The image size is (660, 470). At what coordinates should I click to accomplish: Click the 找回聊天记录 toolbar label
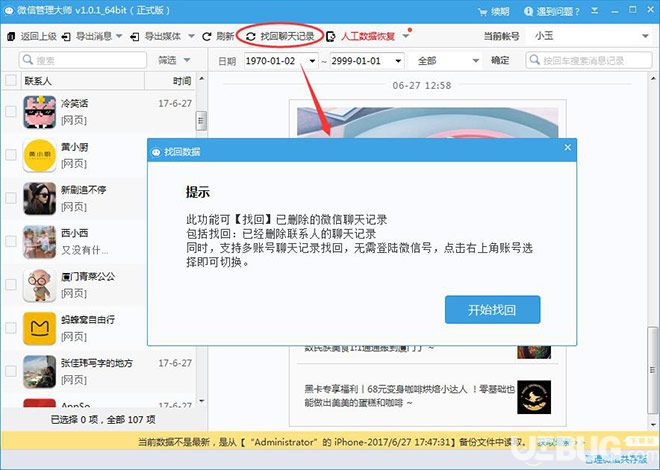coord(287,37)
